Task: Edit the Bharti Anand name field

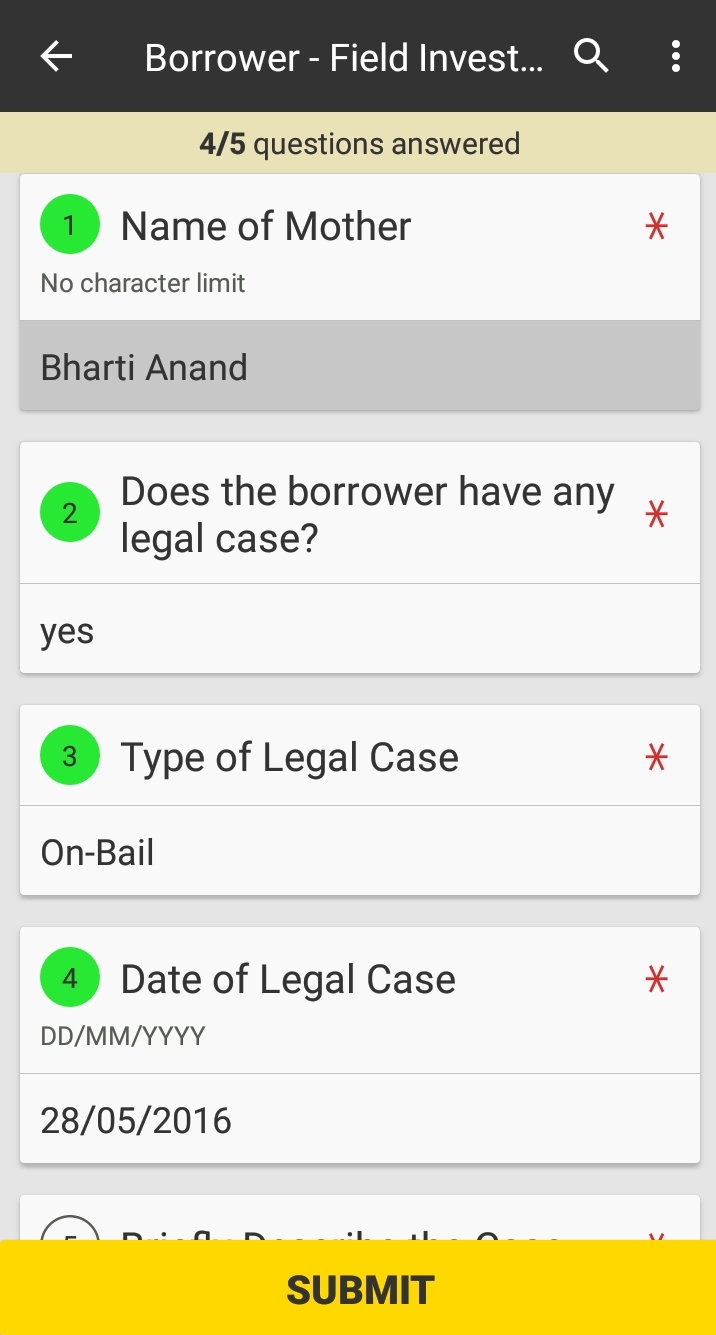Action: tap(360, 367)
